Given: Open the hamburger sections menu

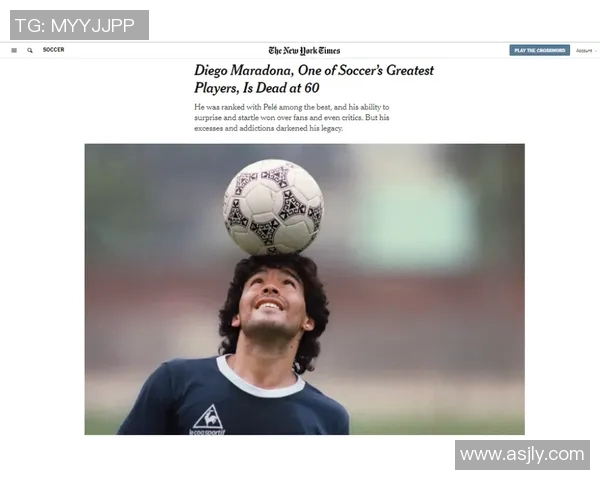Looking at the screenshot, I should pos(14,50).
